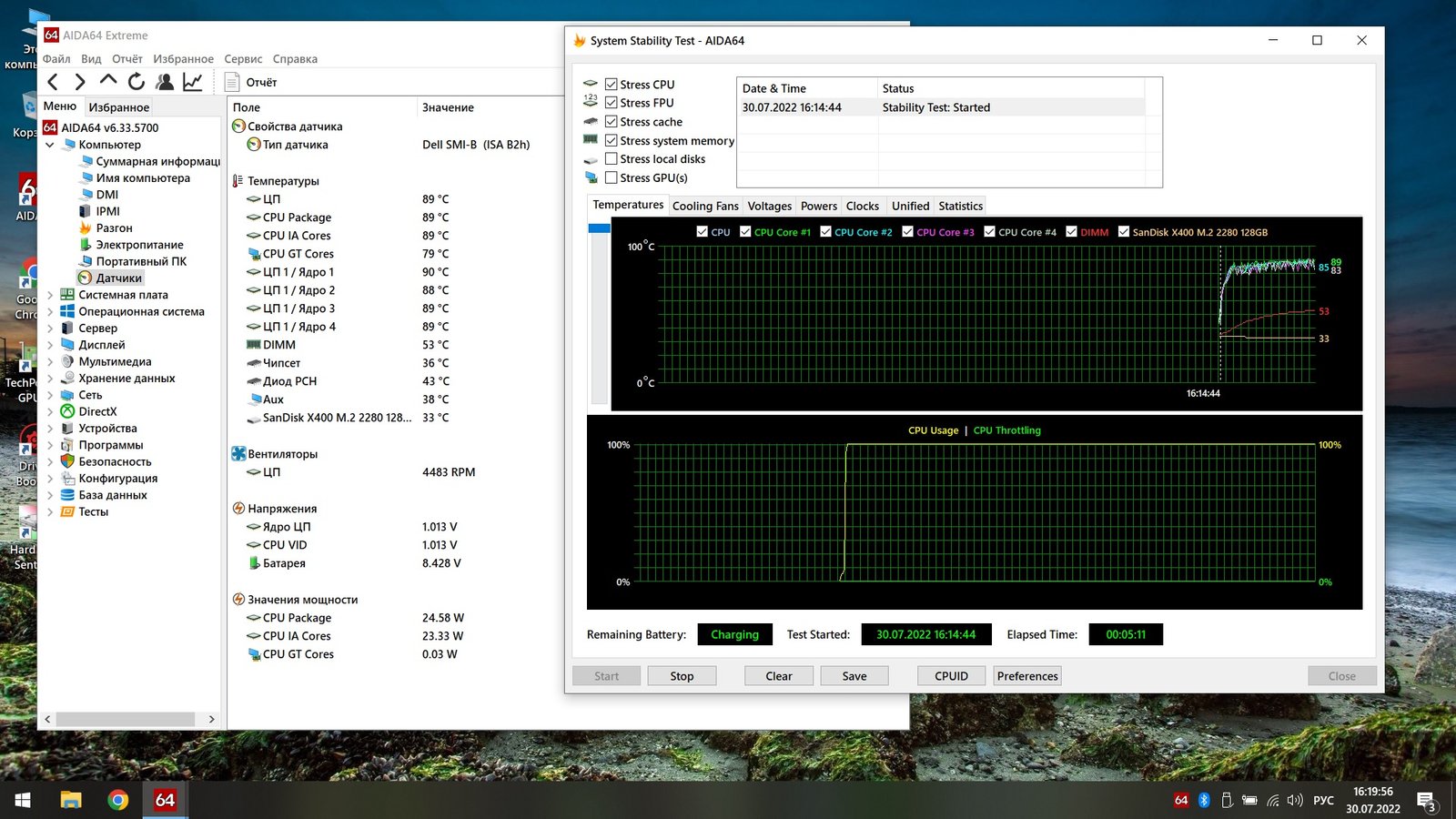Switch to the Unified tab

[911, 207]
